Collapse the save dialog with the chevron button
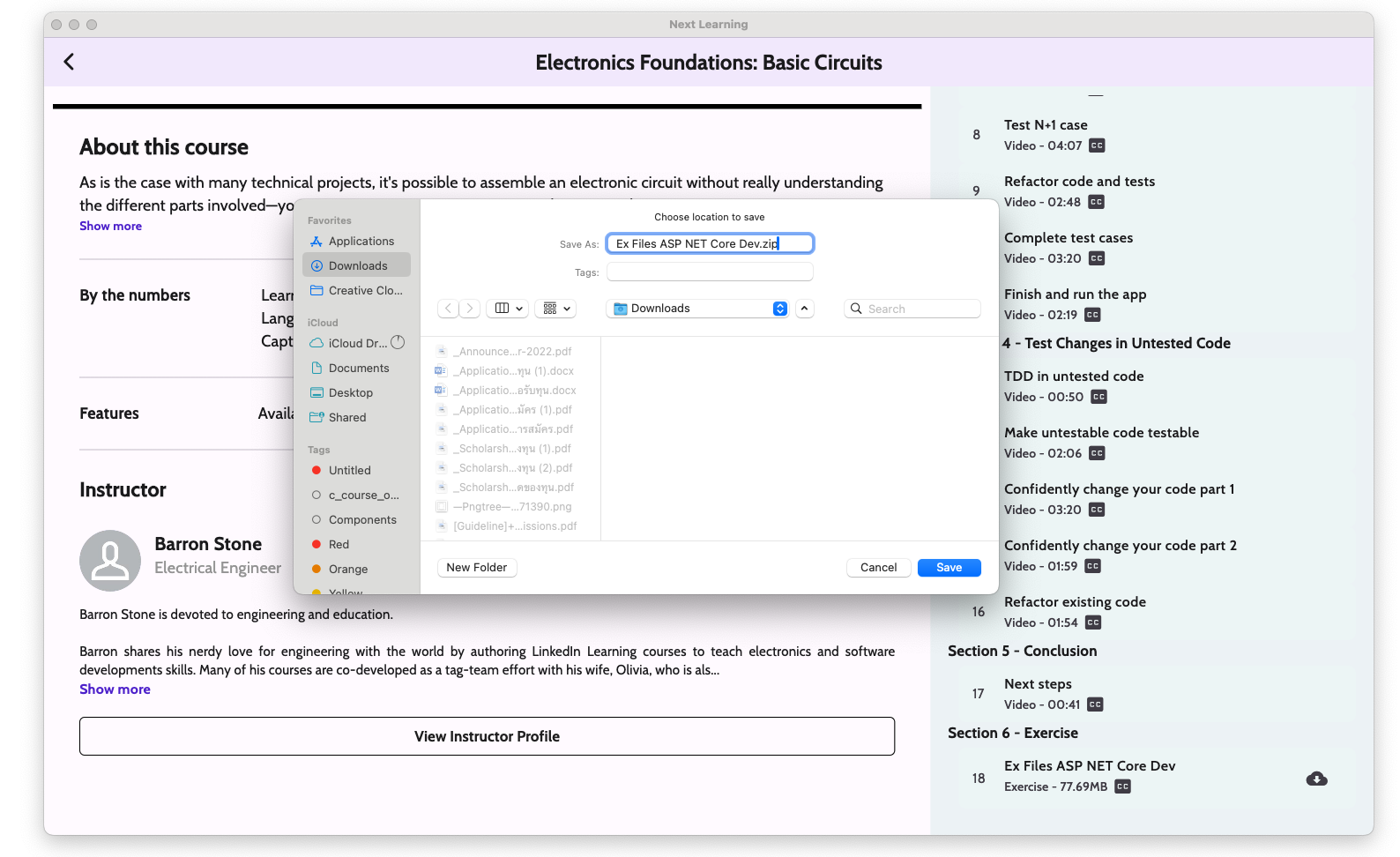Viewport: 1400px width, 857px height. pos(804,309)
